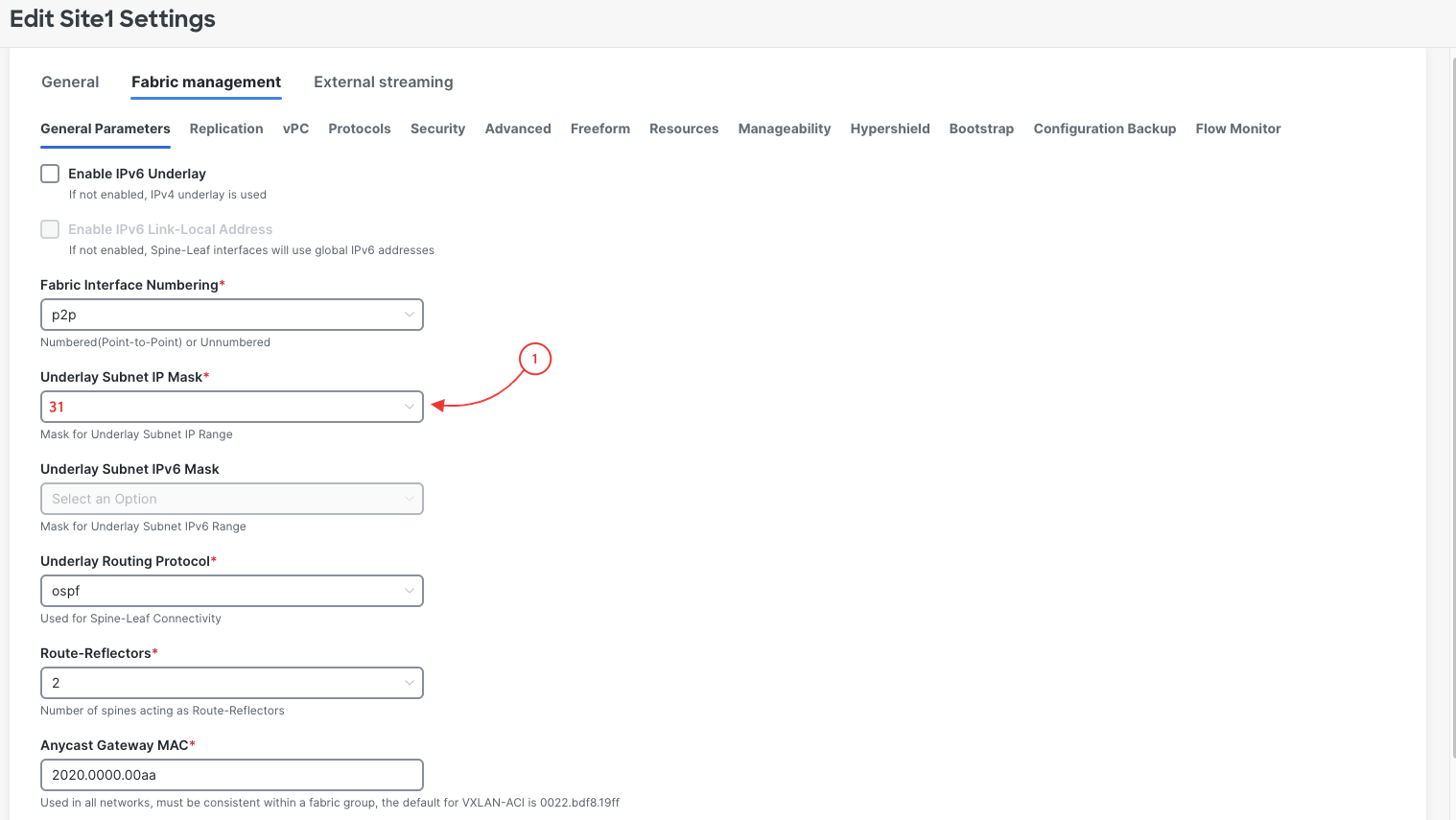The height and width of the screenshot is (820, 1456).
Task: Switch to the External streaming tab
Action: tap(384, 82)
